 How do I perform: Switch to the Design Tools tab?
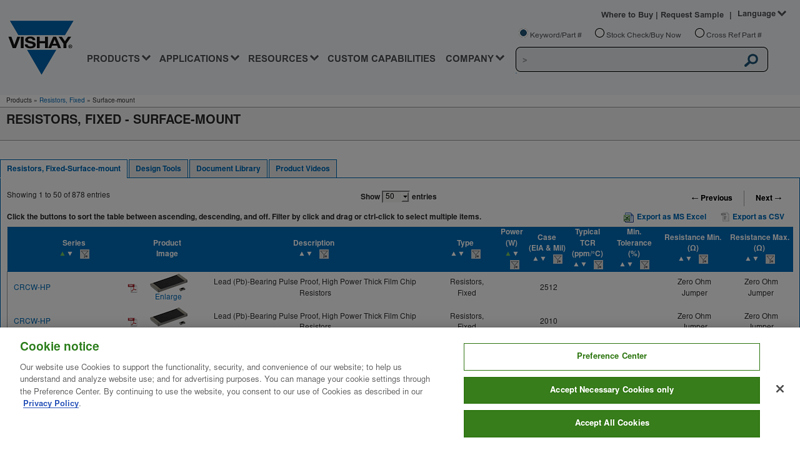(x=158, y=169)
